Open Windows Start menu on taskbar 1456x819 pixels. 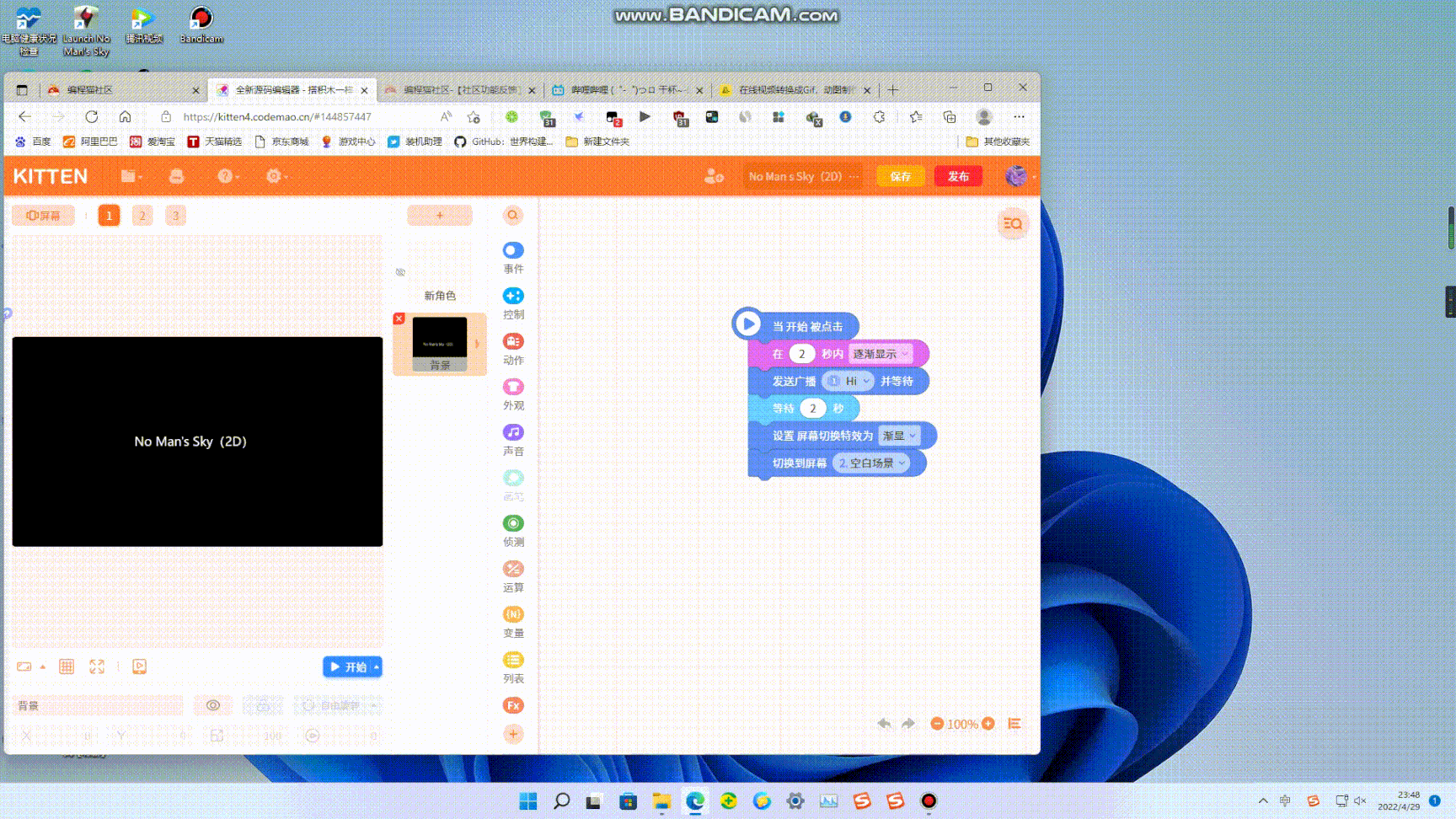click(528, 800)
